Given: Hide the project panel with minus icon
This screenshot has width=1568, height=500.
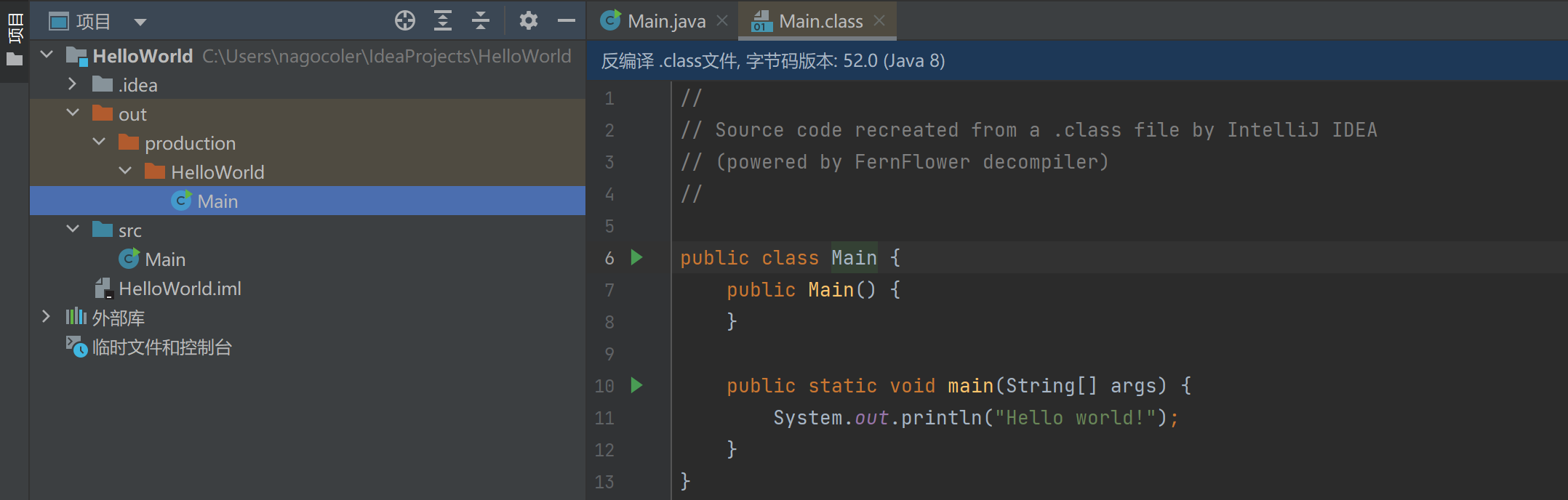Looking at the screenshot, I should click(x=566, y=21).
